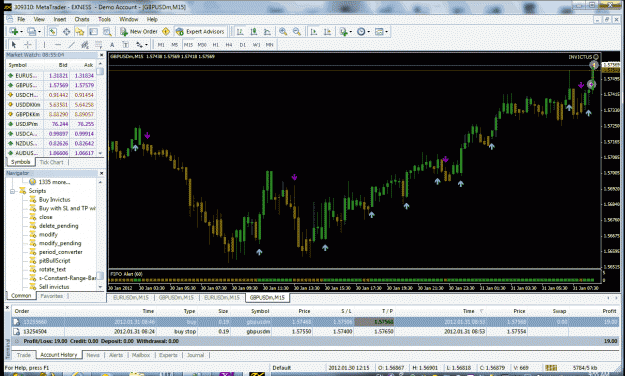Switch to the H4 timeframe
Screen dimensions: 625x376
point(229,45)
